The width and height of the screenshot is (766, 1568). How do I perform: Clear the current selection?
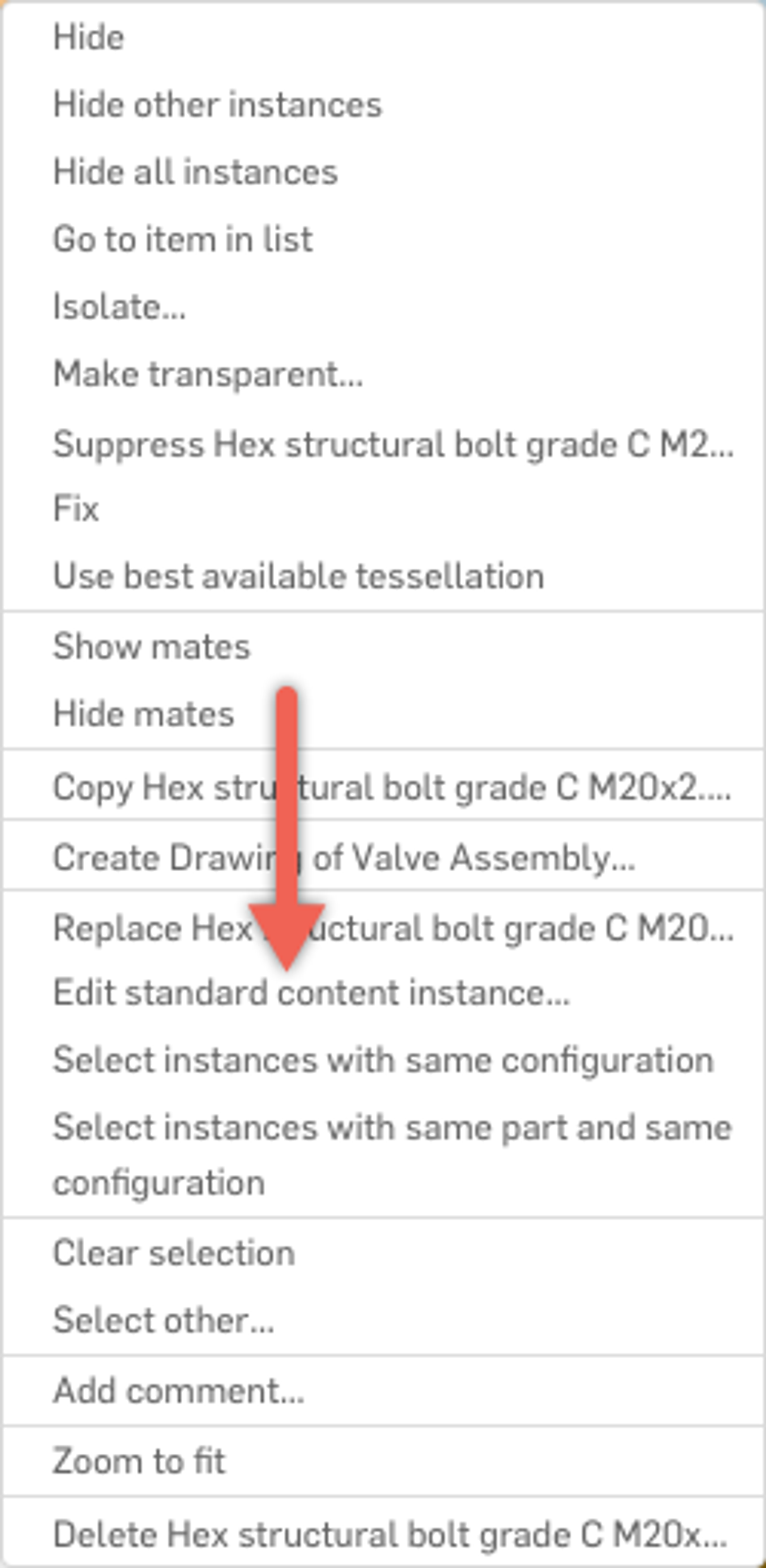(x=174, y=1251)
